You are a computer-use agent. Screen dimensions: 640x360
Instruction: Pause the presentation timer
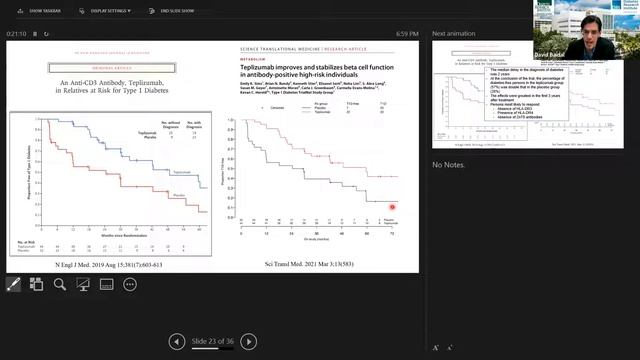(35, 34)
